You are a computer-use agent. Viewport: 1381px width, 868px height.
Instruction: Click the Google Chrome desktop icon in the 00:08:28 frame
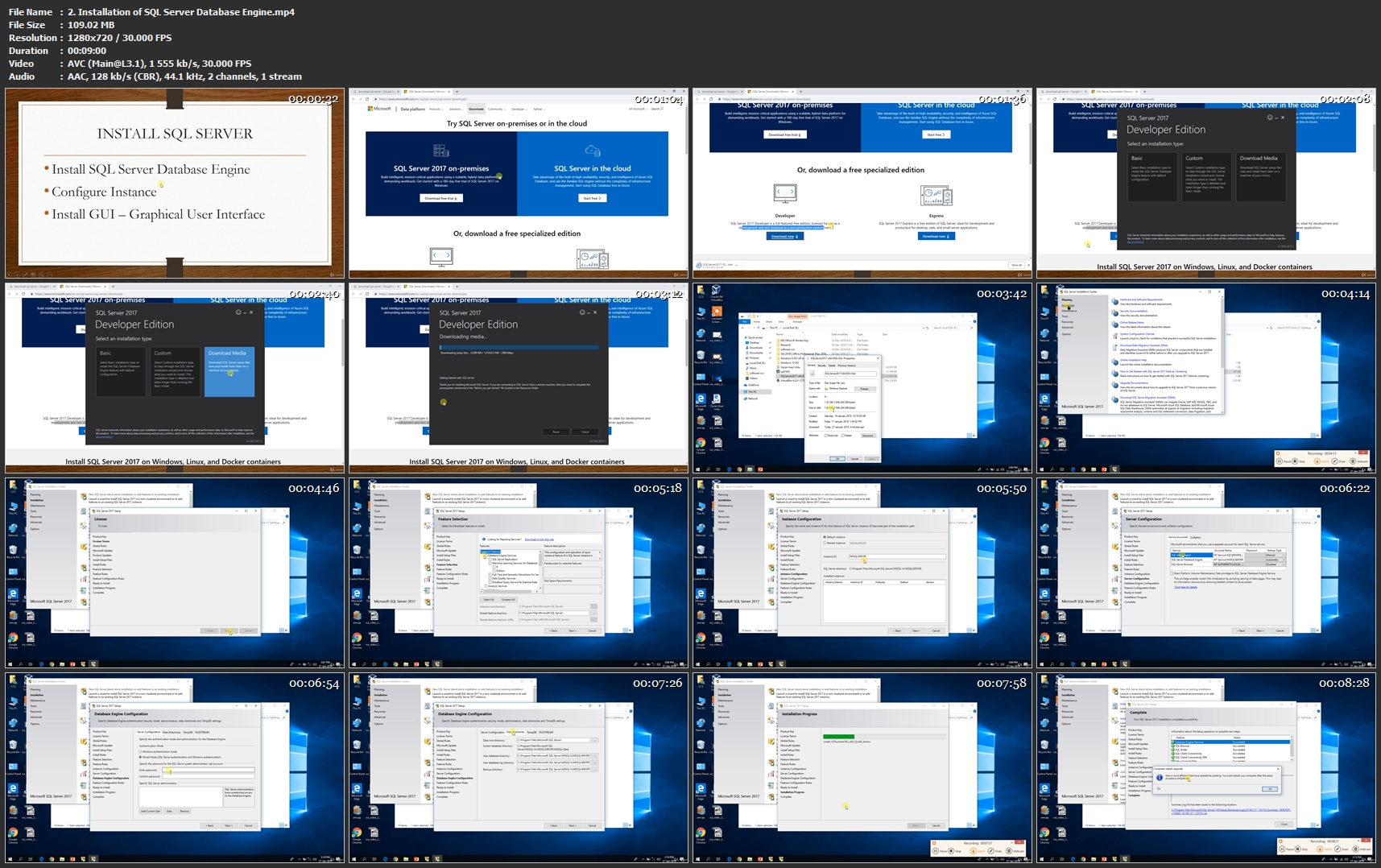coord(1044,834)
